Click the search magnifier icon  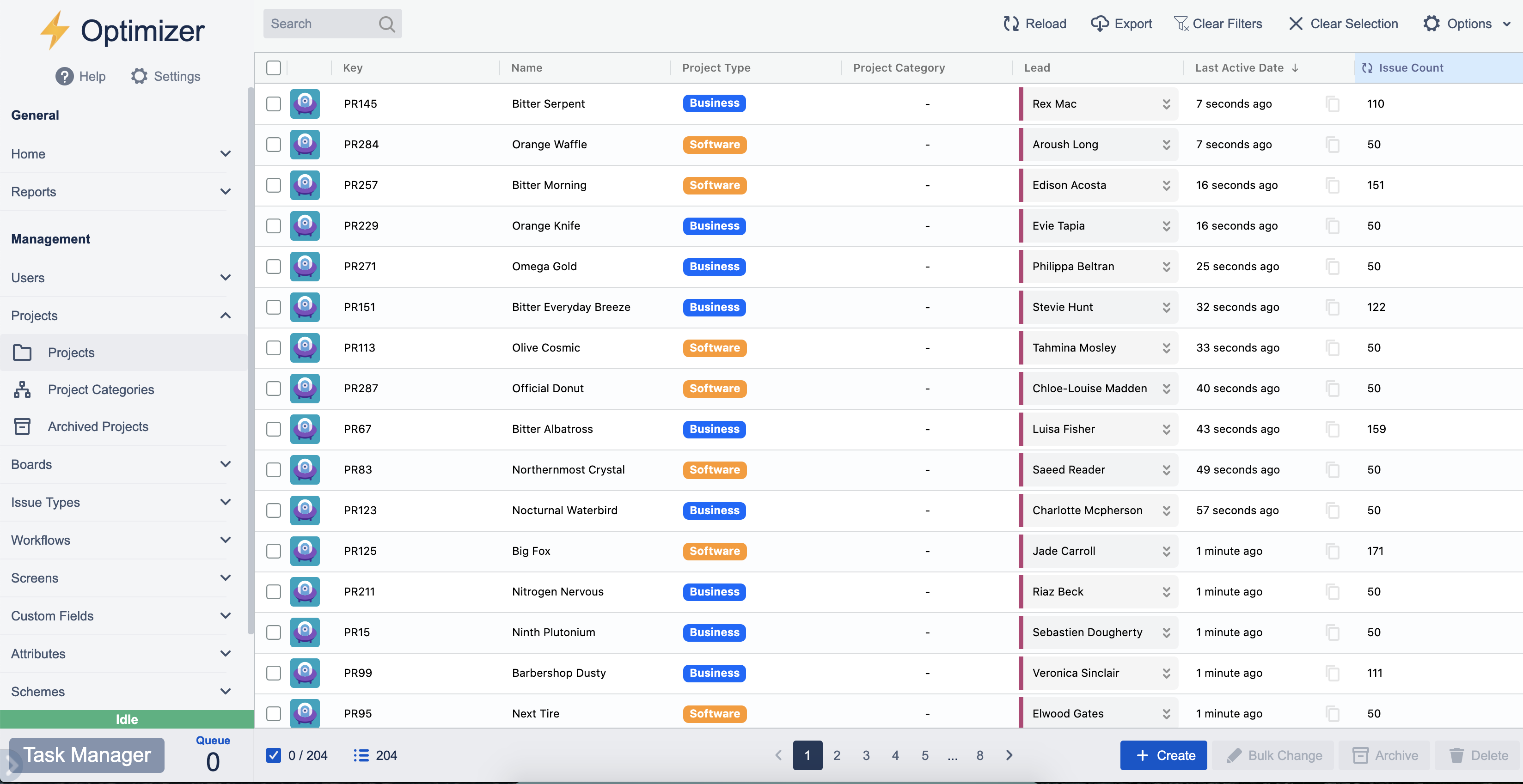387,24
